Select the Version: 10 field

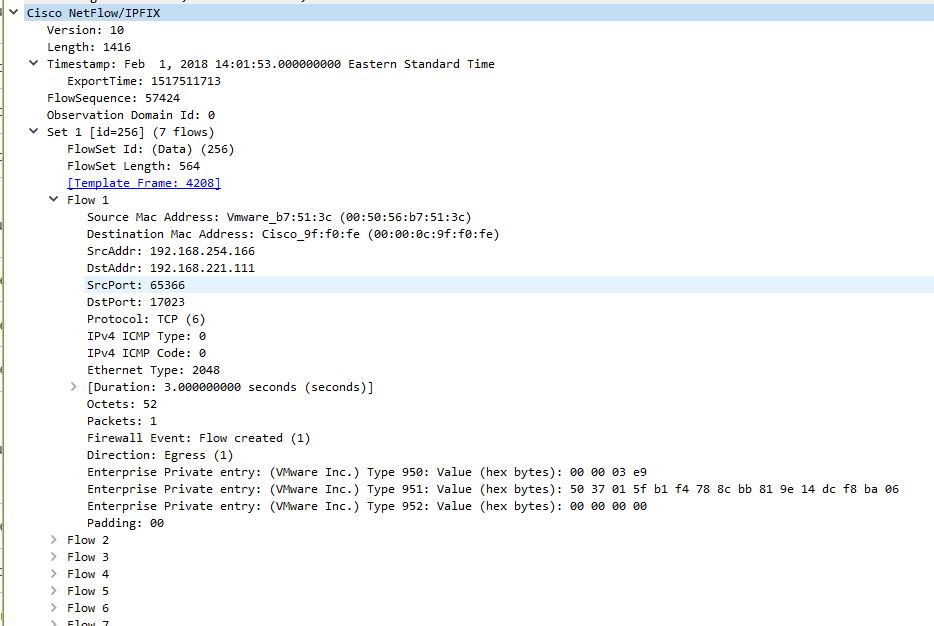click(x=85, y=30)
